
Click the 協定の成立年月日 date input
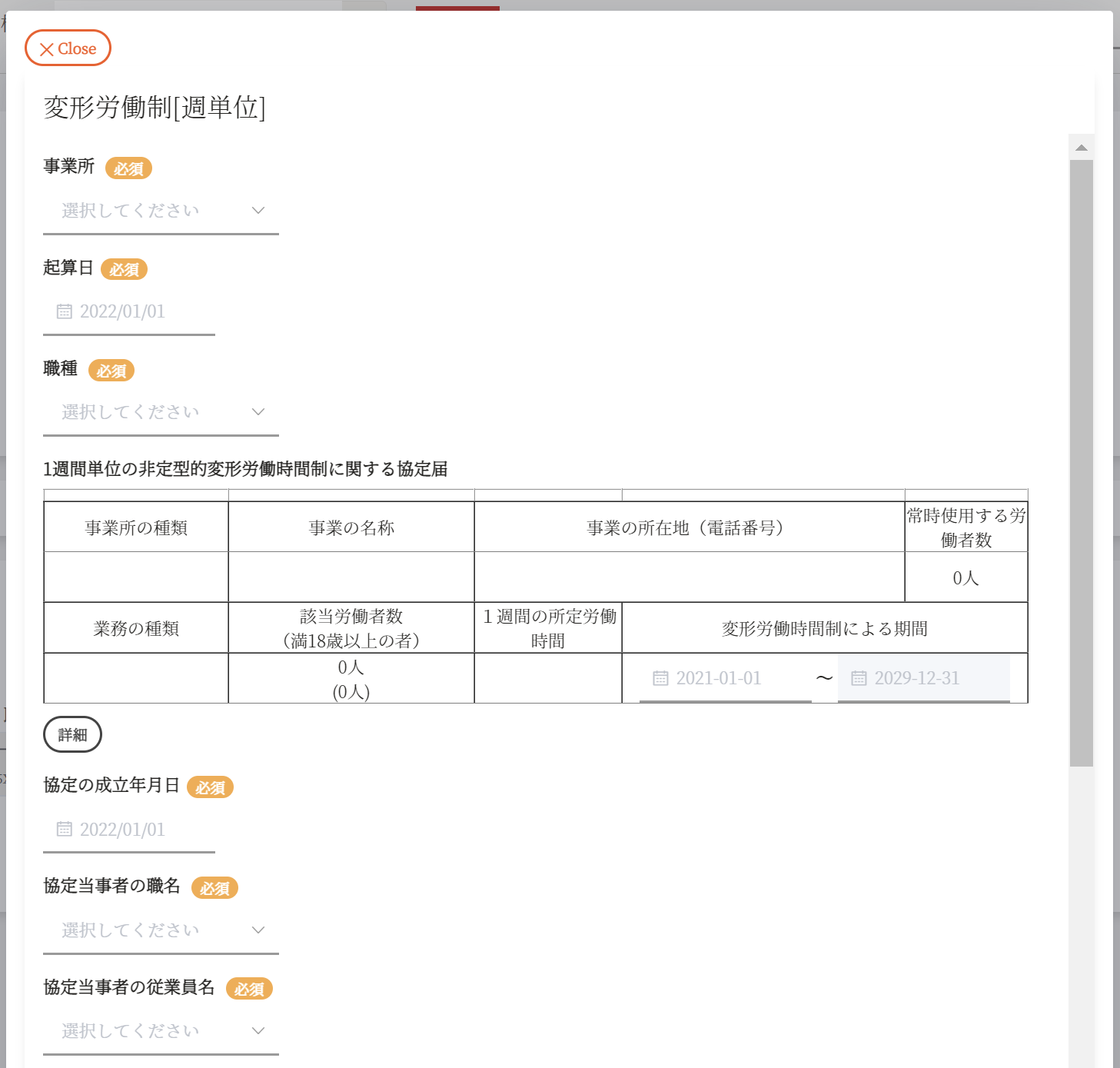point(129,829)
